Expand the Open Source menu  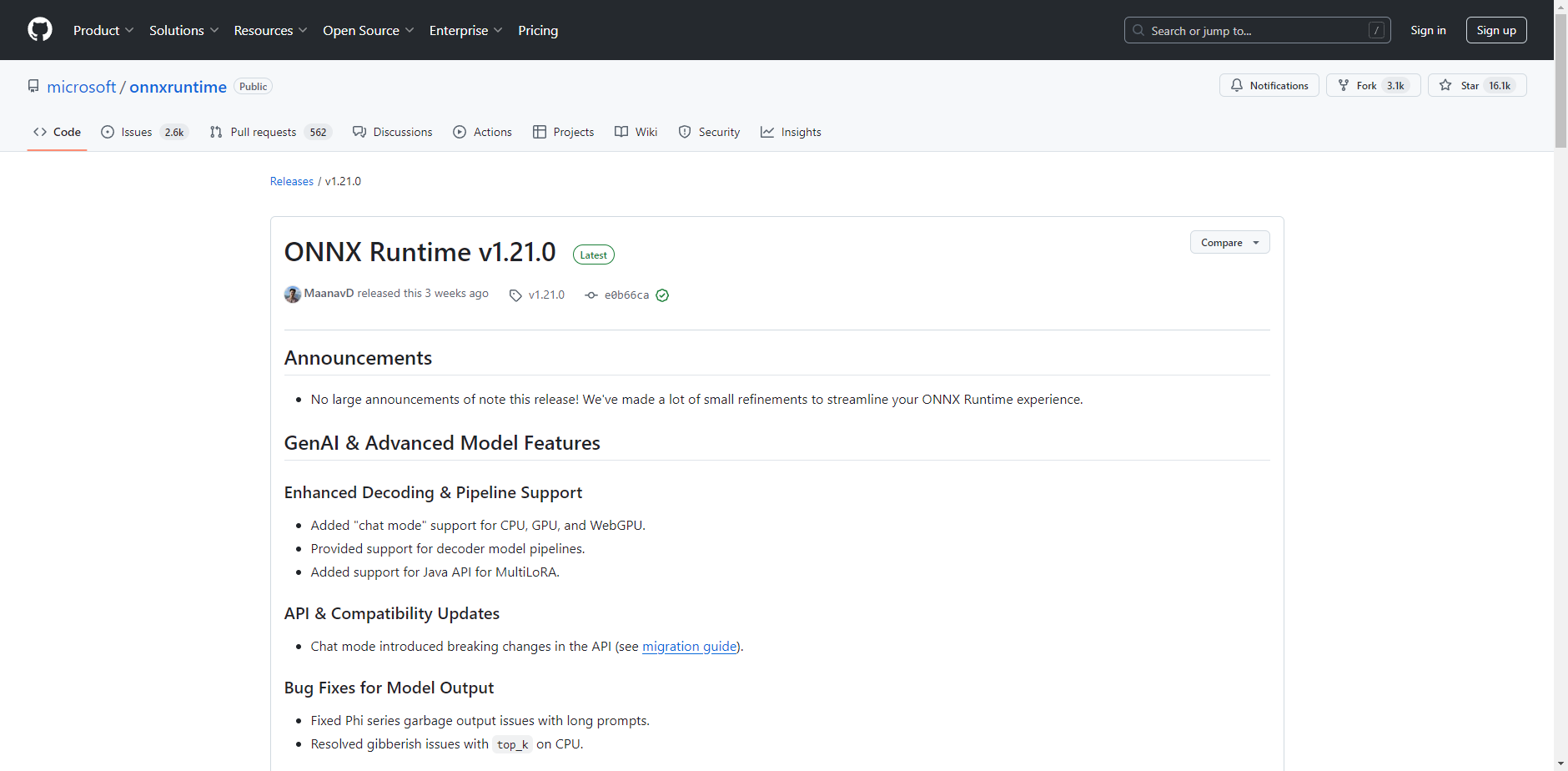[x=369, y=30]
